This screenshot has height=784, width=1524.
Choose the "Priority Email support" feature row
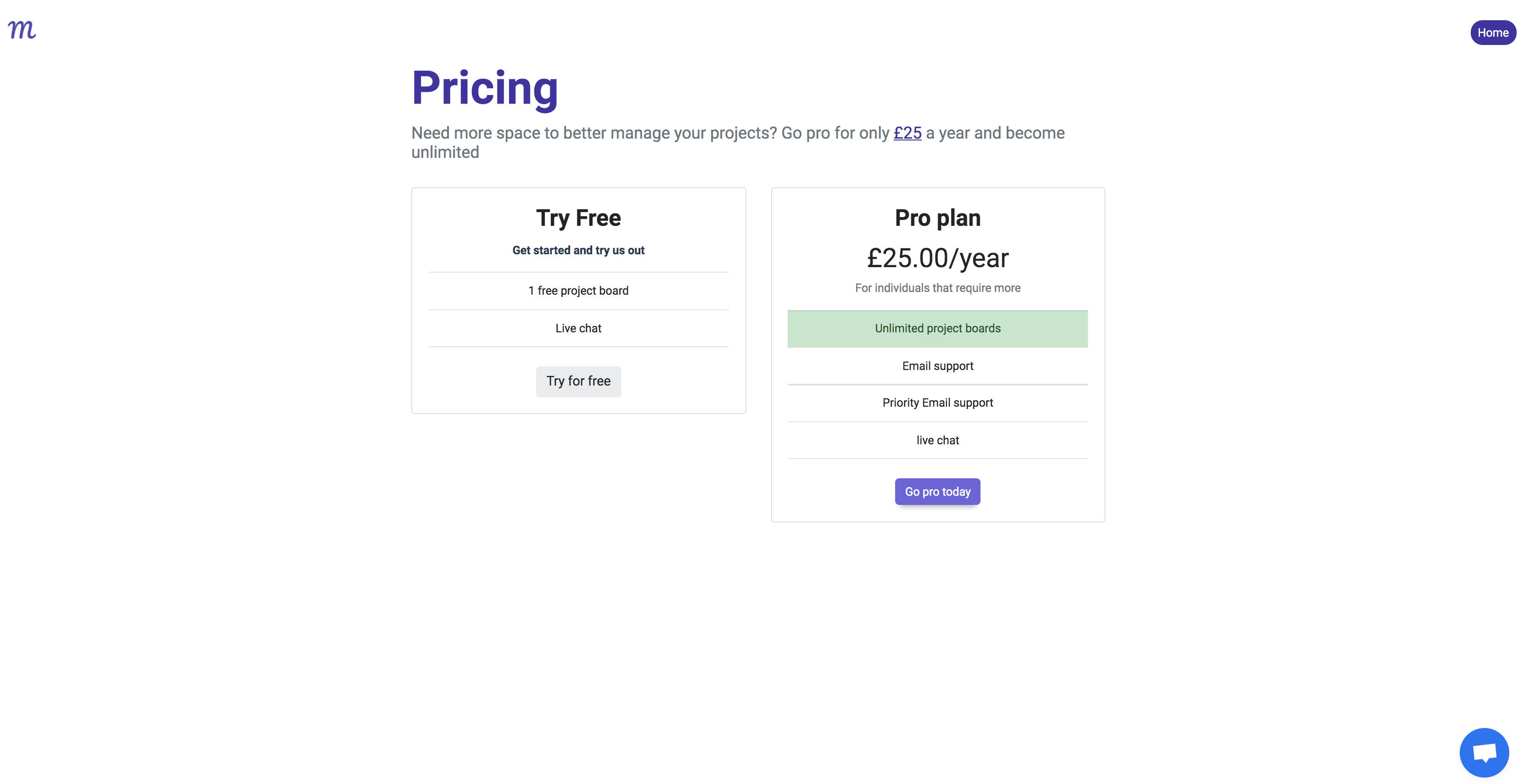tap(937, 403)
